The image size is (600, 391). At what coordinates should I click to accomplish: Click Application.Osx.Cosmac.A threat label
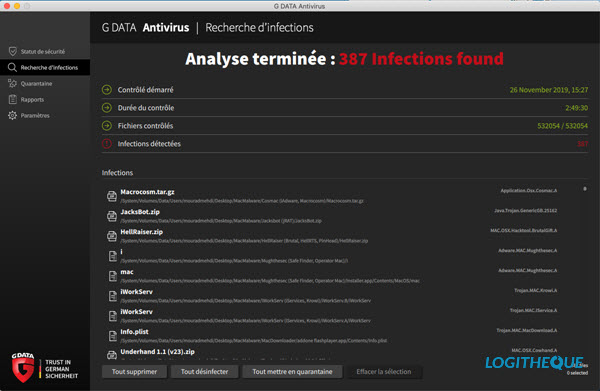[x=529, y=191]
